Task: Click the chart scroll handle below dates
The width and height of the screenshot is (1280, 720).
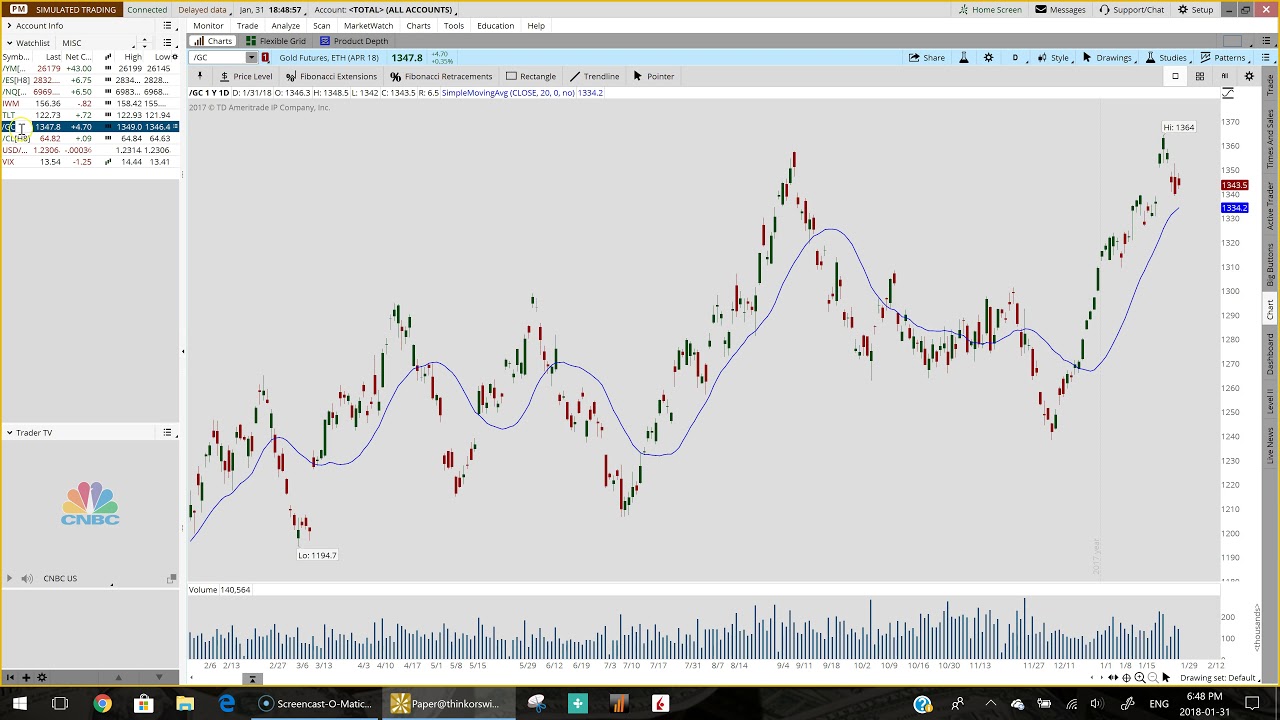Action: 252,679
